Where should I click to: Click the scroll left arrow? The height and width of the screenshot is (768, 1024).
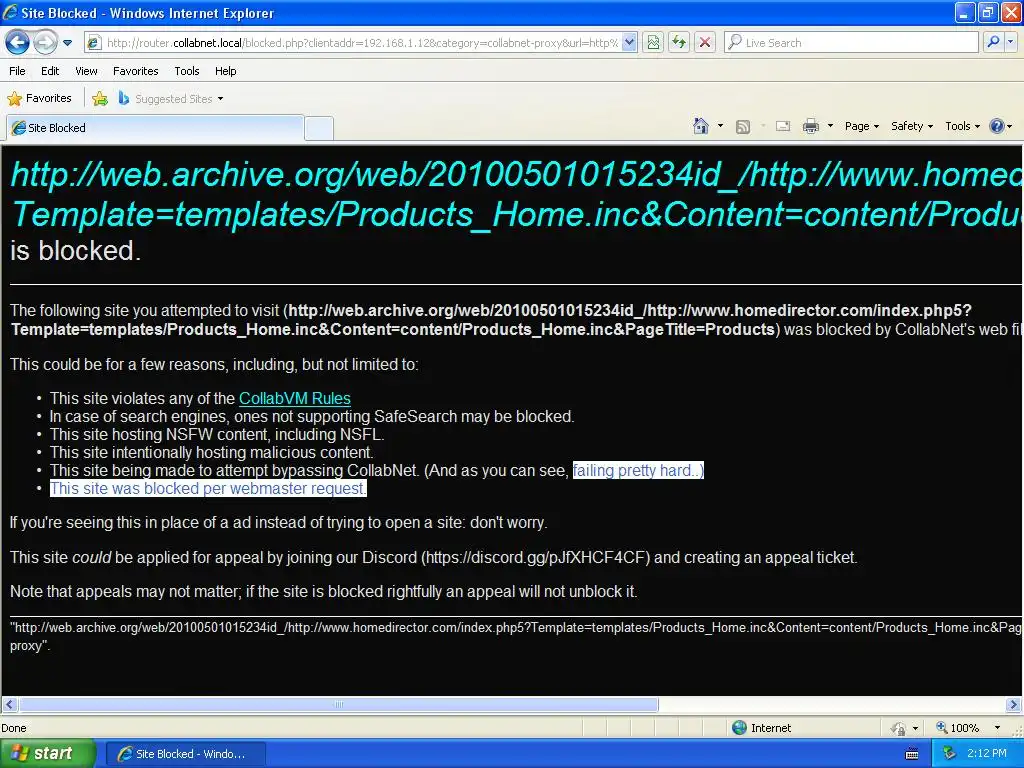9,705
